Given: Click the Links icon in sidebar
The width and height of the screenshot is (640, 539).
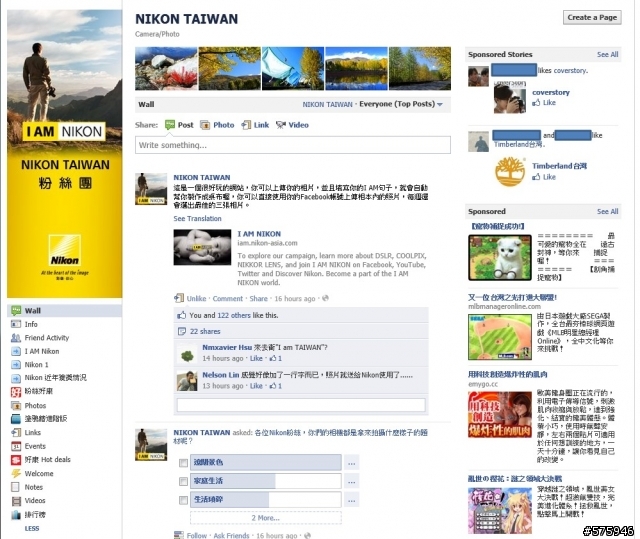Looking at the screenshot, I should pyautogui.click(x=16, y=433).
